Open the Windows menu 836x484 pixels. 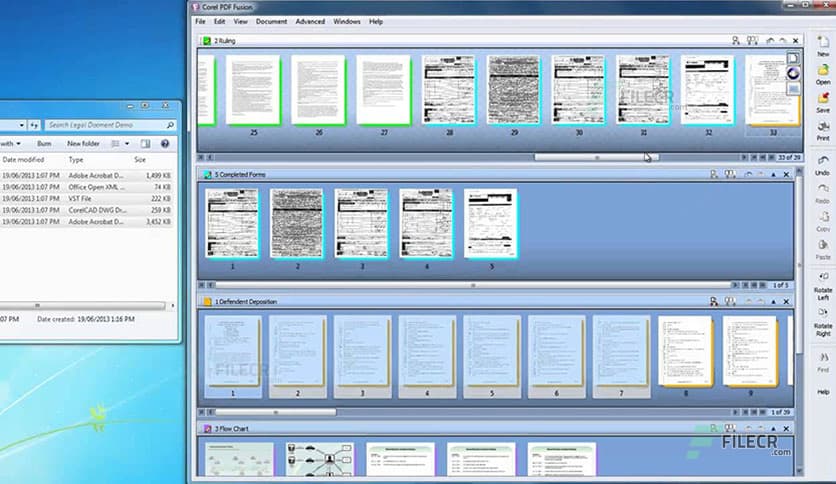[347, 22]
